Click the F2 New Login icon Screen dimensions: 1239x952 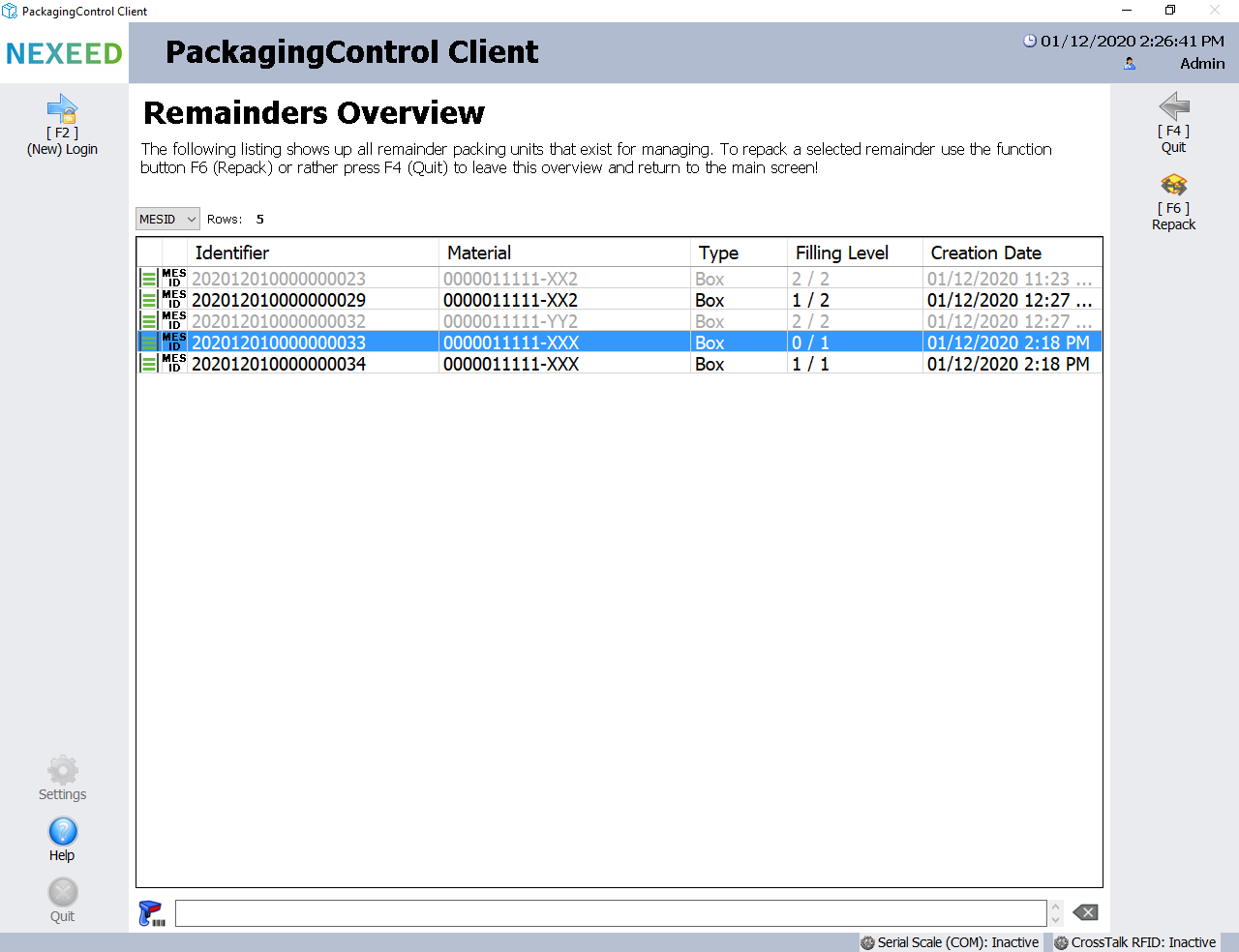pyautogui.click(x=62, y=109)
